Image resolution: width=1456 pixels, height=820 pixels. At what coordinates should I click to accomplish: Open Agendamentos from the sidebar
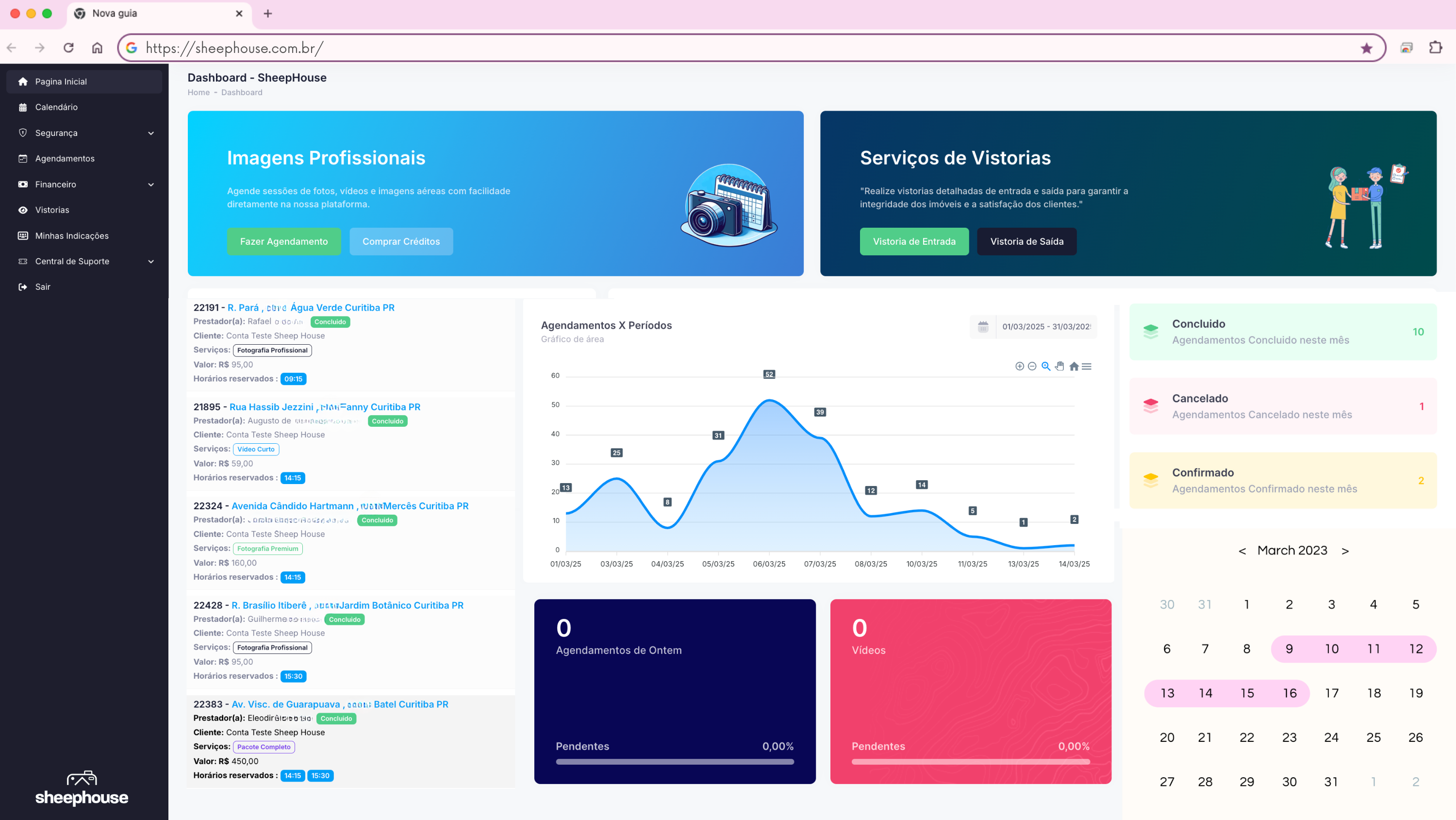pyautogui.click(x=84, y=158)
